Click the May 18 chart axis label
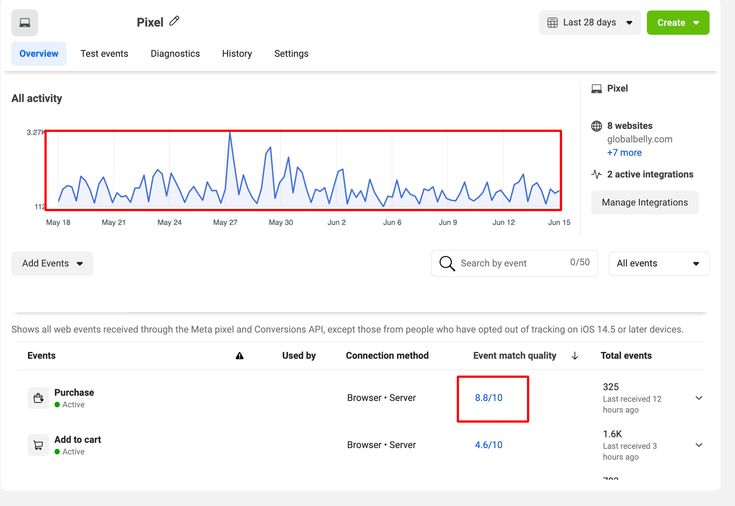The height and width of the screenshot is (506, 735). [58, 222]
